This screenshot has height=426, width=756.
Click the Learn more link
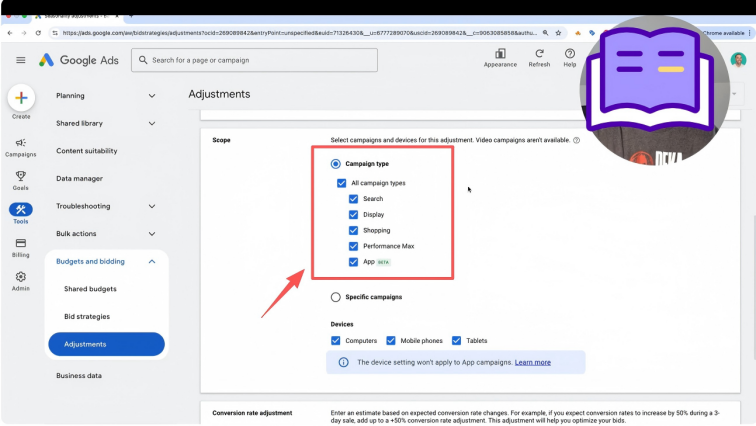tap(533, 362)
